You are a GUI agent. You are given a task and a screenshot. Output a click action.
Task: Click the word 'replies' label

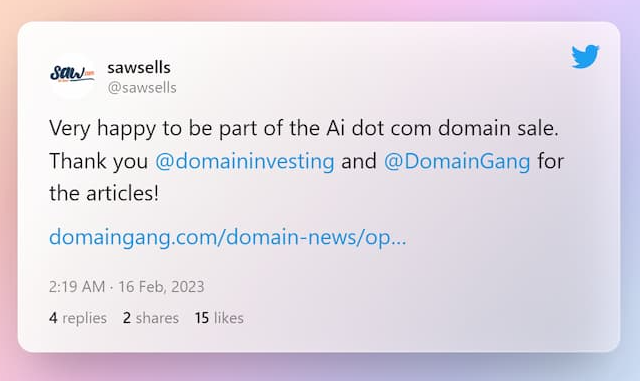(84, 318)
